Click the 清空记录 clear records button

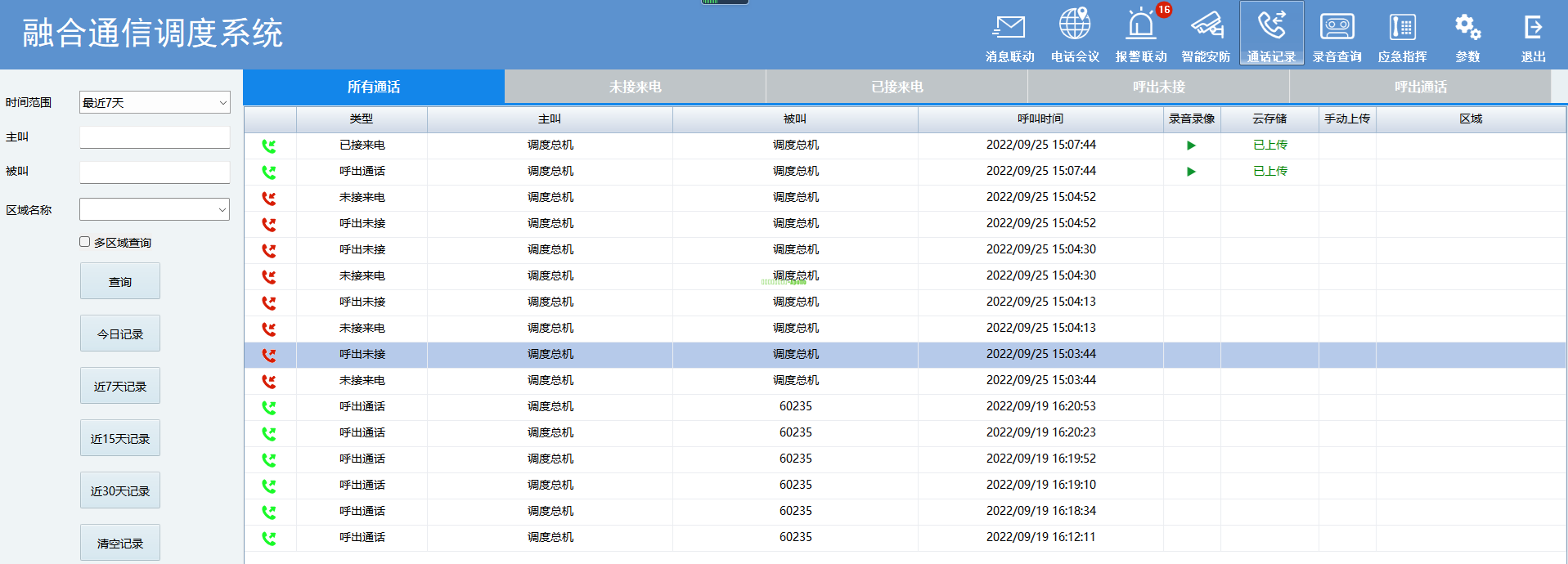tap(120, 543)
